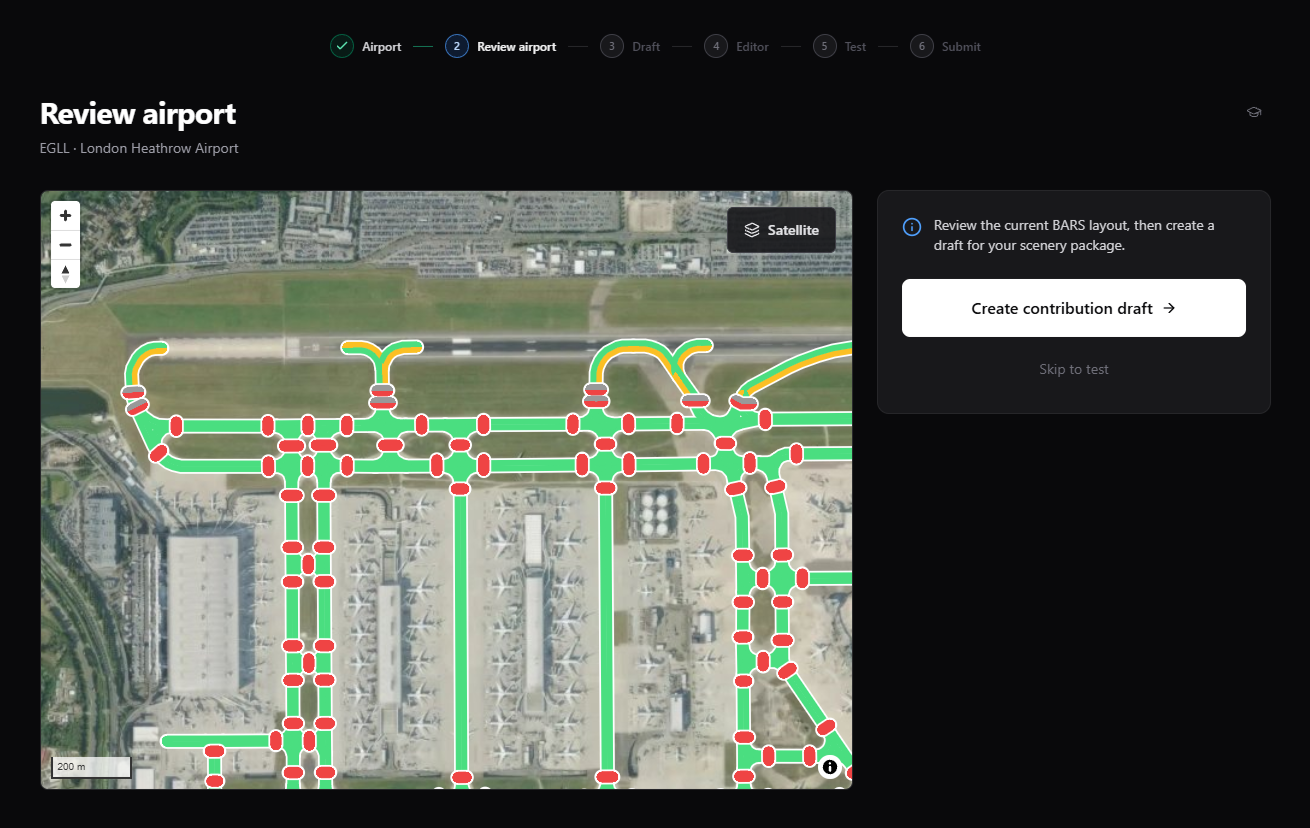Select the Draft step
Viewport: 1310px width, 828px height.
[x=630, y=46]
